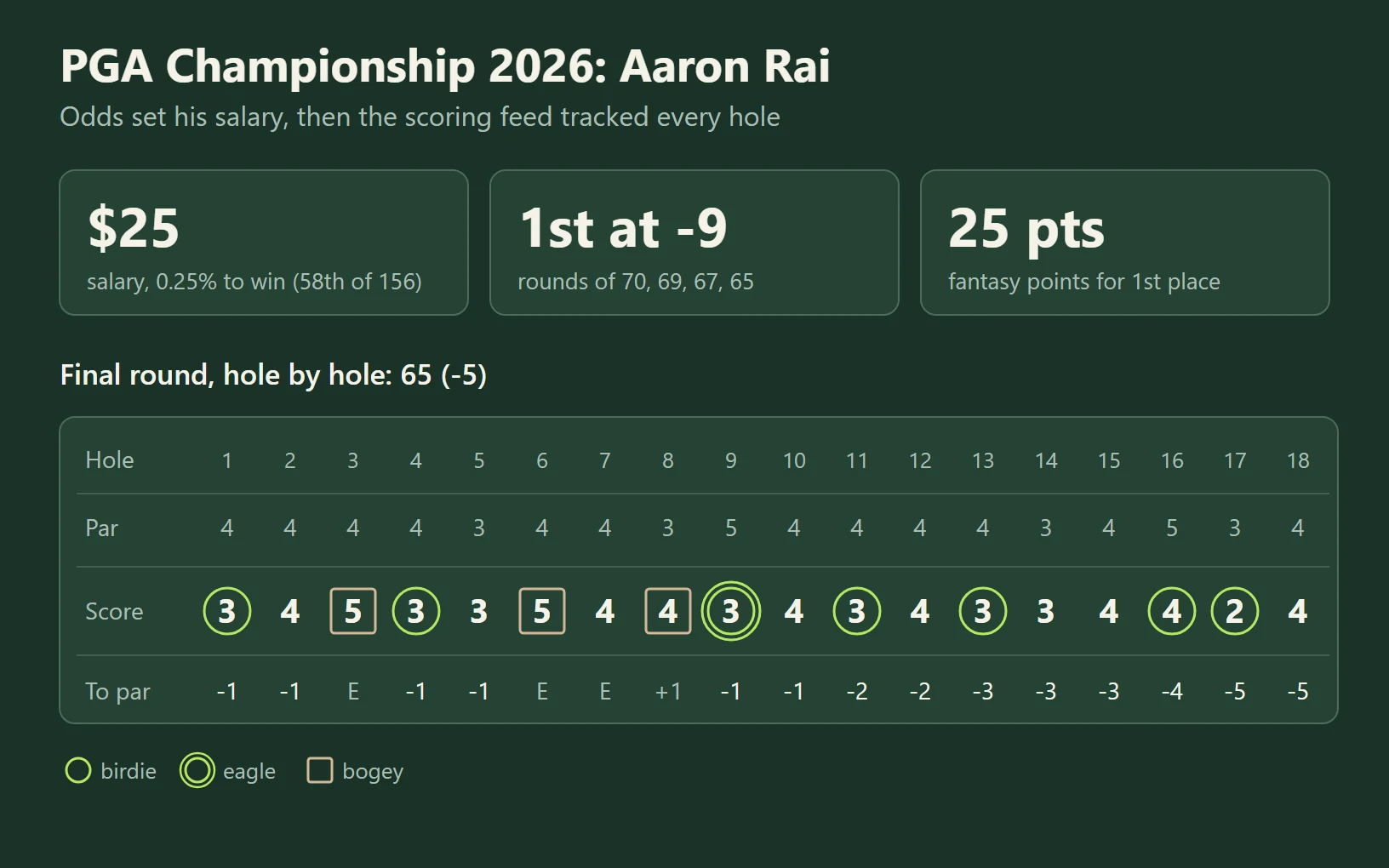
Task: Click the birdie circle on hole 13 score
Action: [x=983, y=611]
